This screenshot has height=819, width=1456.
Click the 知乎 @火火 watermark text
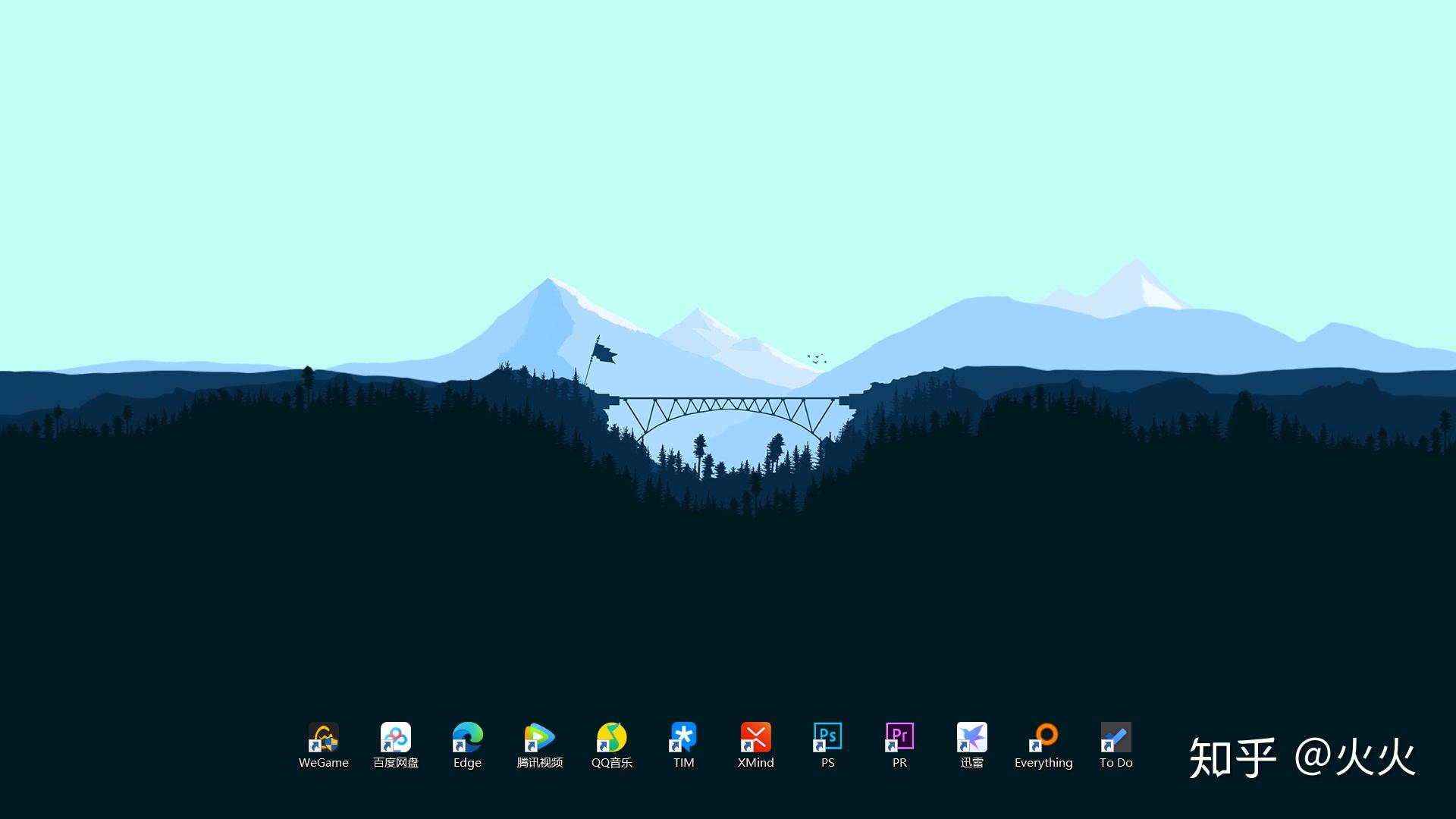[1301, 758]
